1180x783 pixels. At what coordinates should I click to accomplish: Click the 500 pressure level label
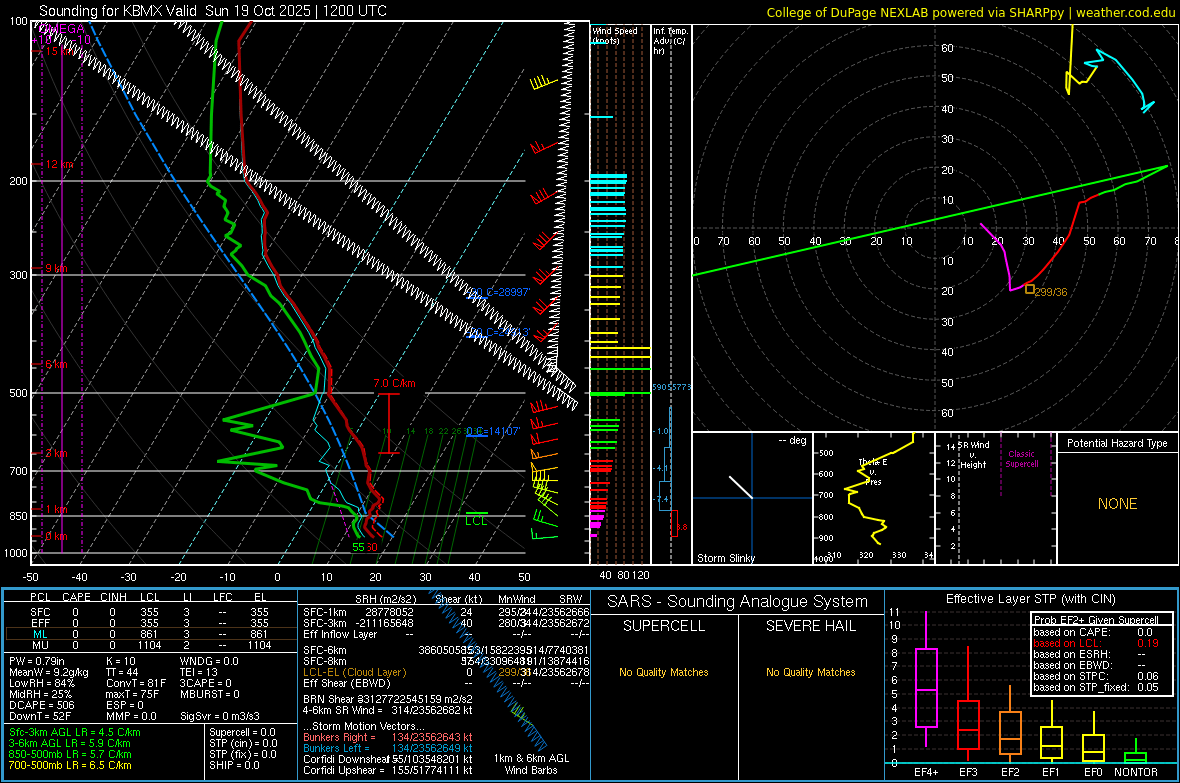[18, 393]
